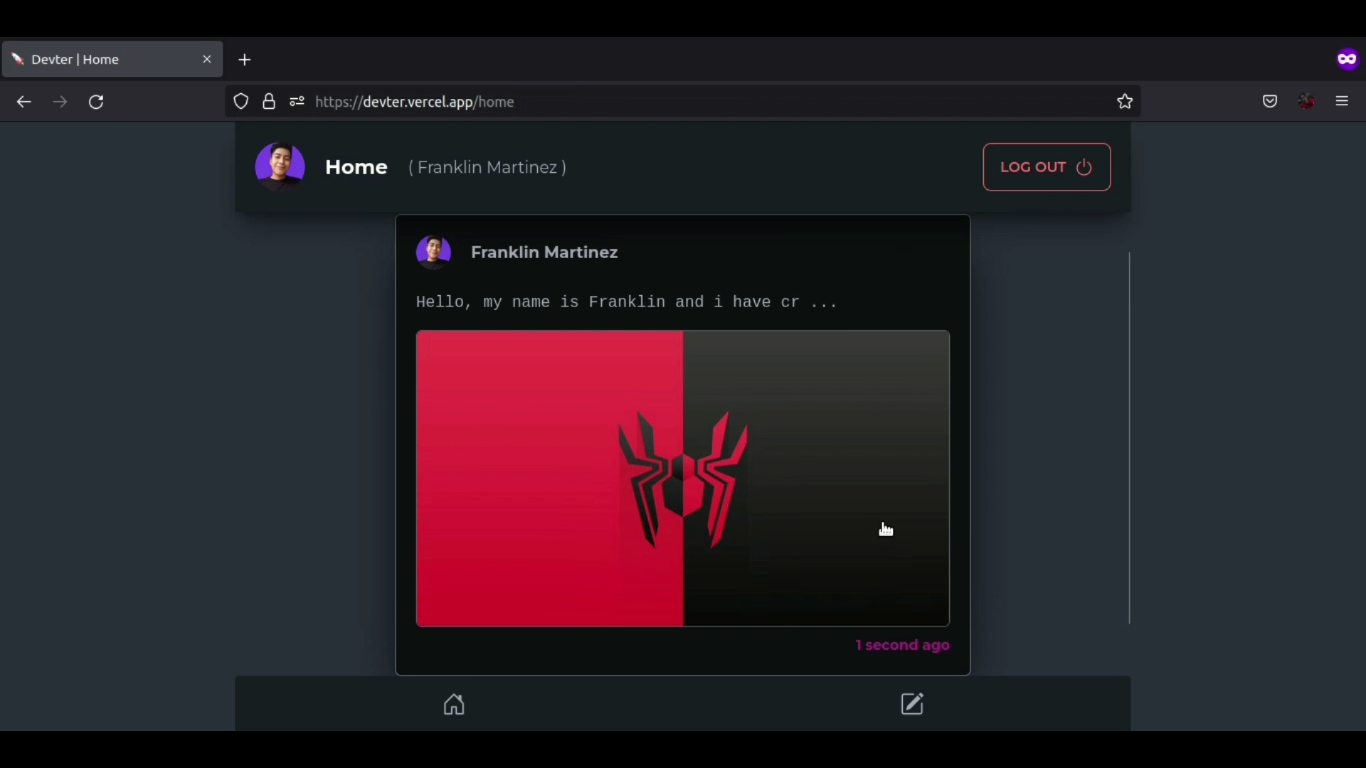The image size is (1366, 768).
Task: Go back with the browser back arrow
Action: click(24, 102)
